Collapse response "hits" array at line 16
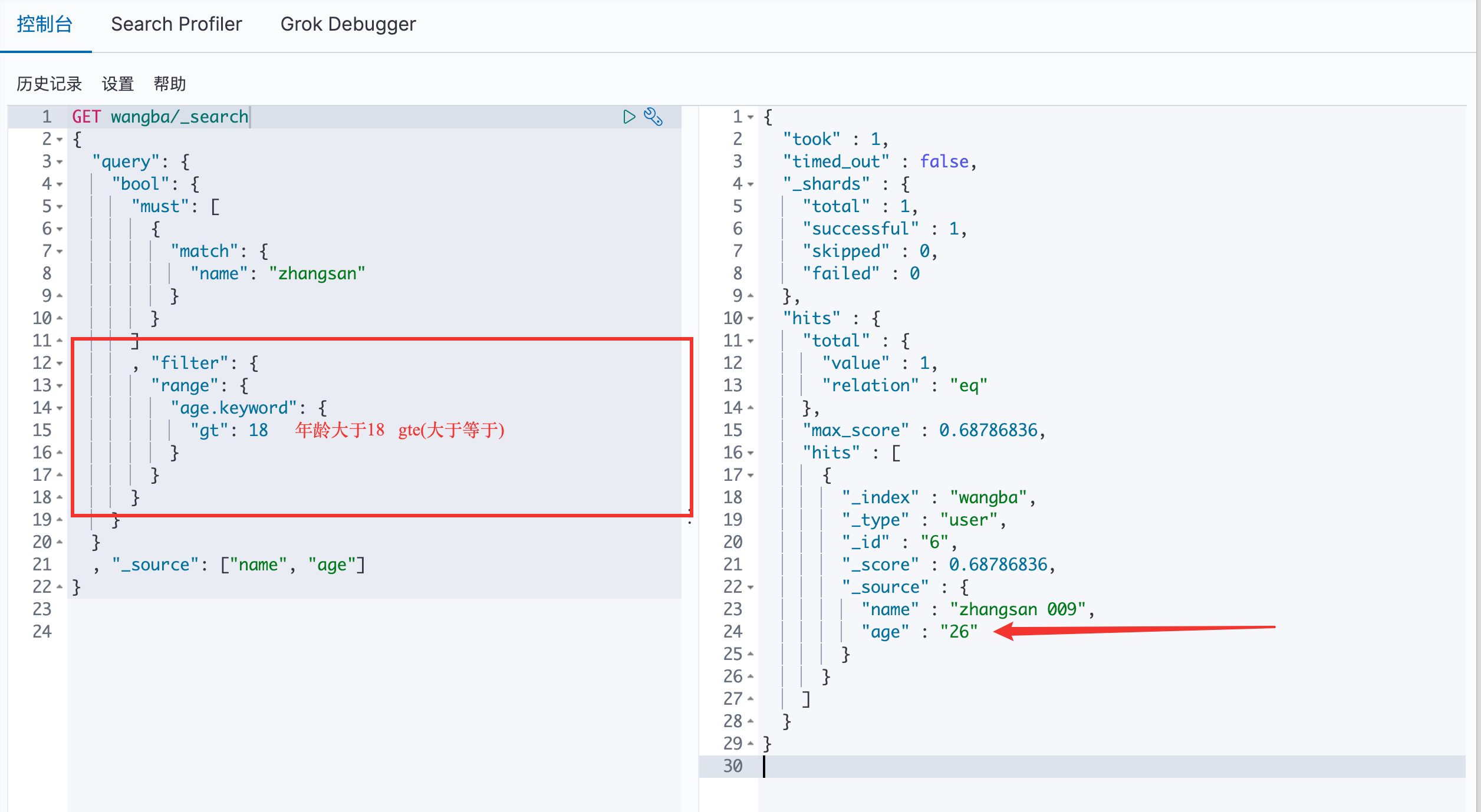1481x812 pixels. (751, 453)
